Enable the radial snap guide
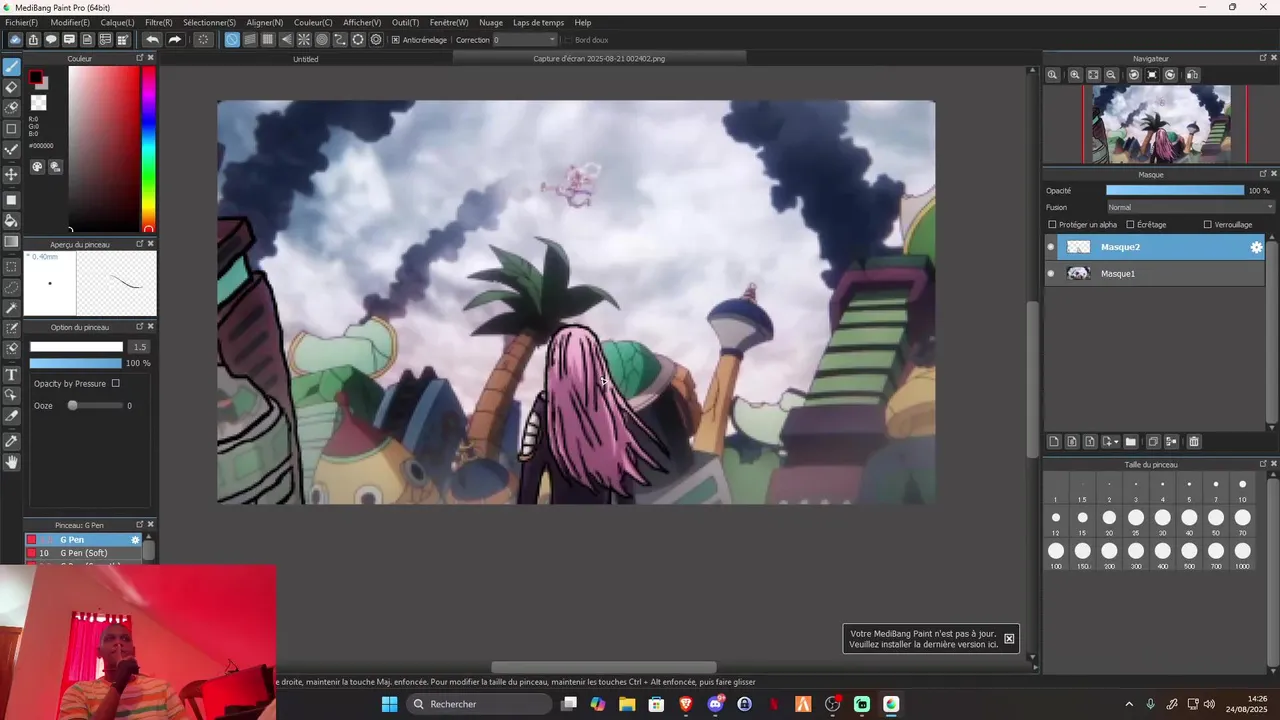Screen dimensions: 1280x720 (304, 40)
